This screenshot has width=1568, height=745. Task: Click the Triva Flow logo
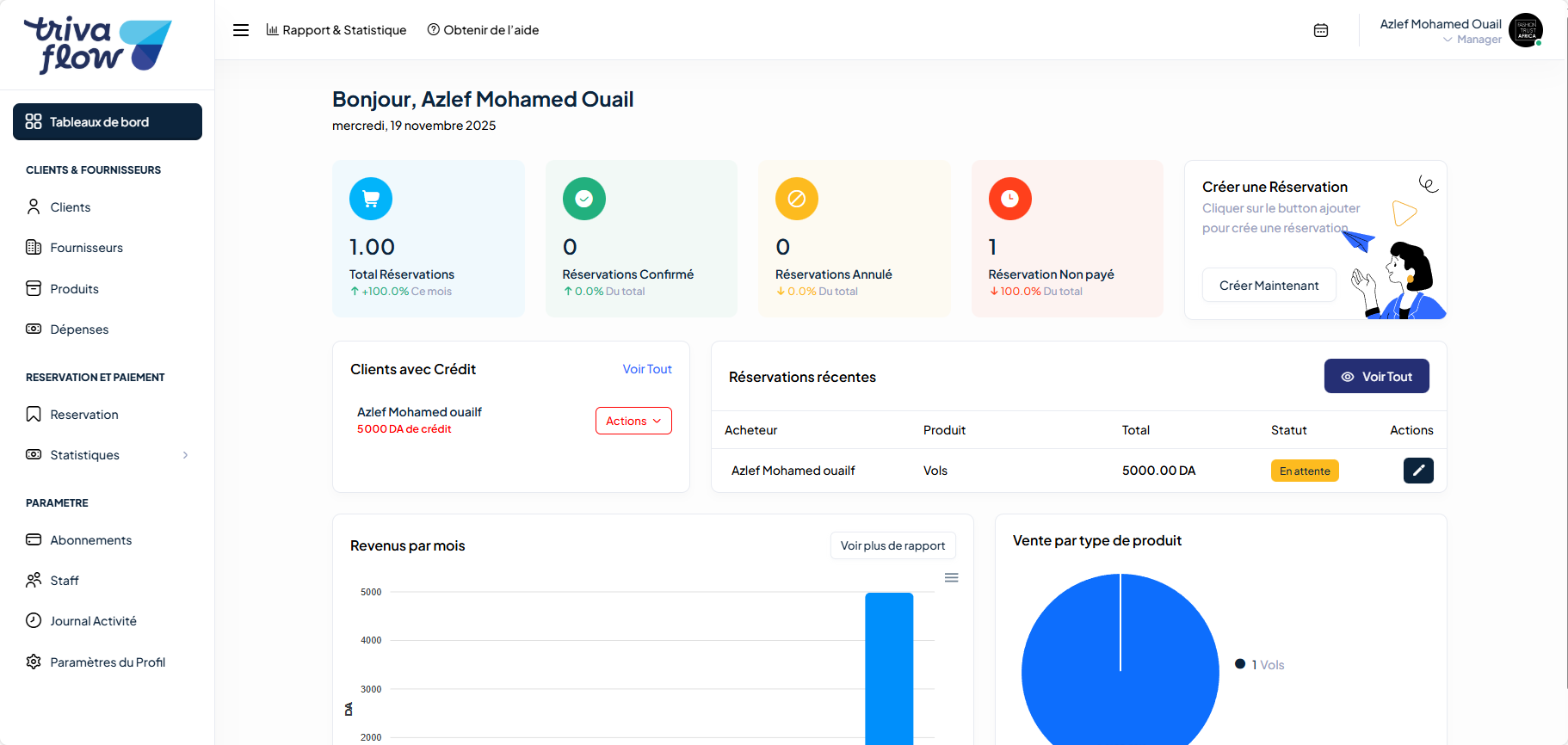tap(98, 45)
